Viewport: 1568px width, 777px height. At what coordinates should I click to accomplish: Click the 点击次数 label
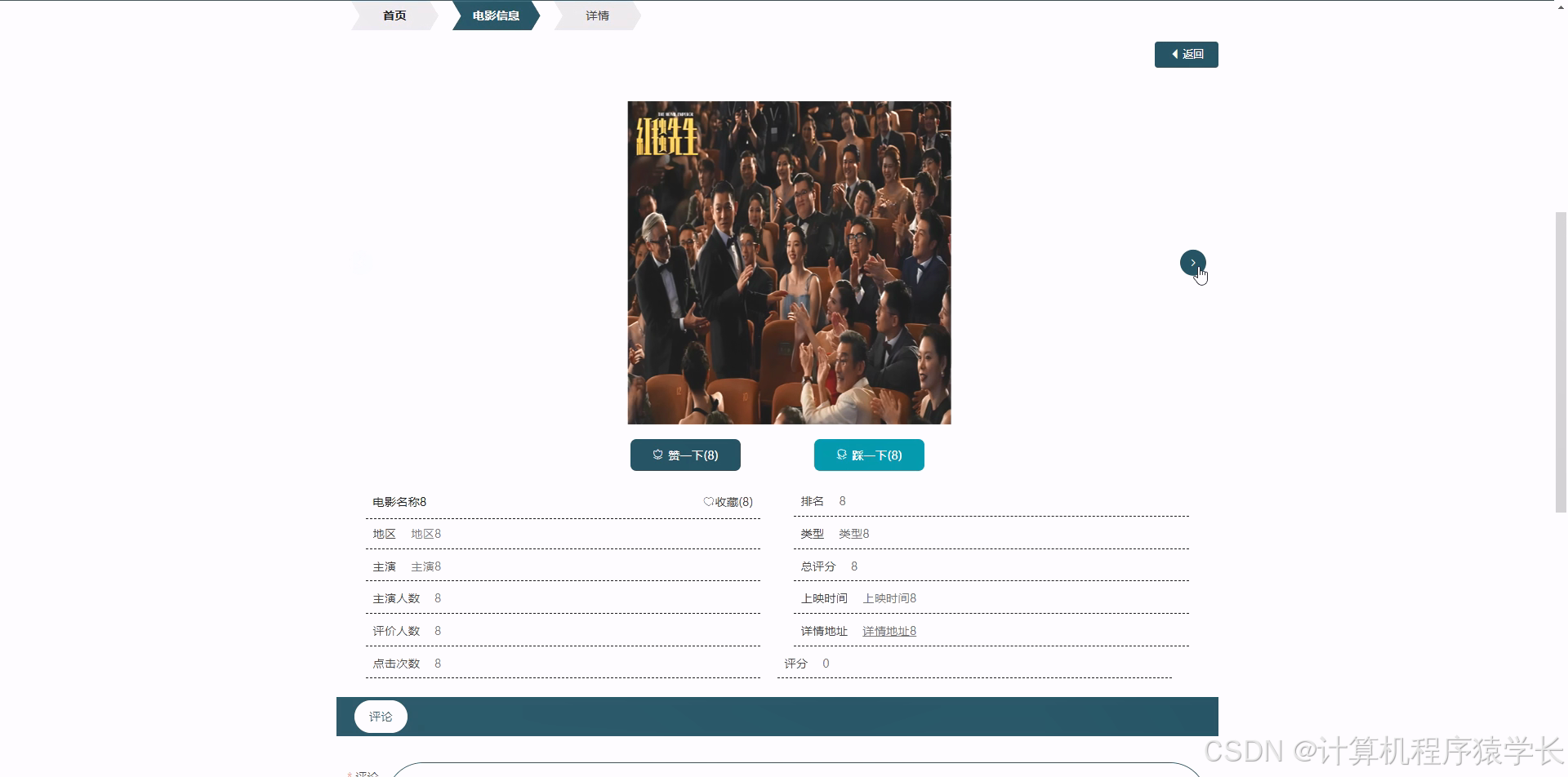(396, 664)
